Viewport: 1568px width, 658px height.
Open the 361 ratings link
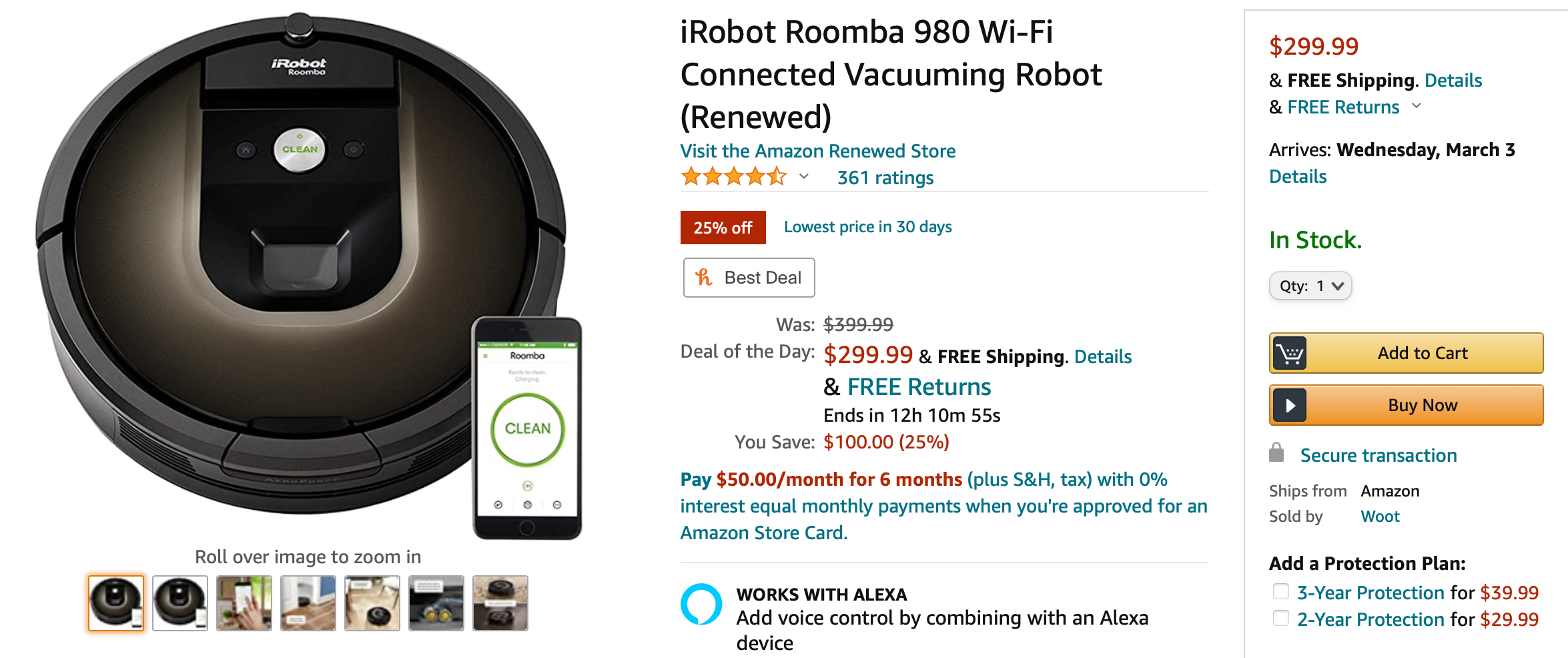pyautogui.click(x=885, y=178)
